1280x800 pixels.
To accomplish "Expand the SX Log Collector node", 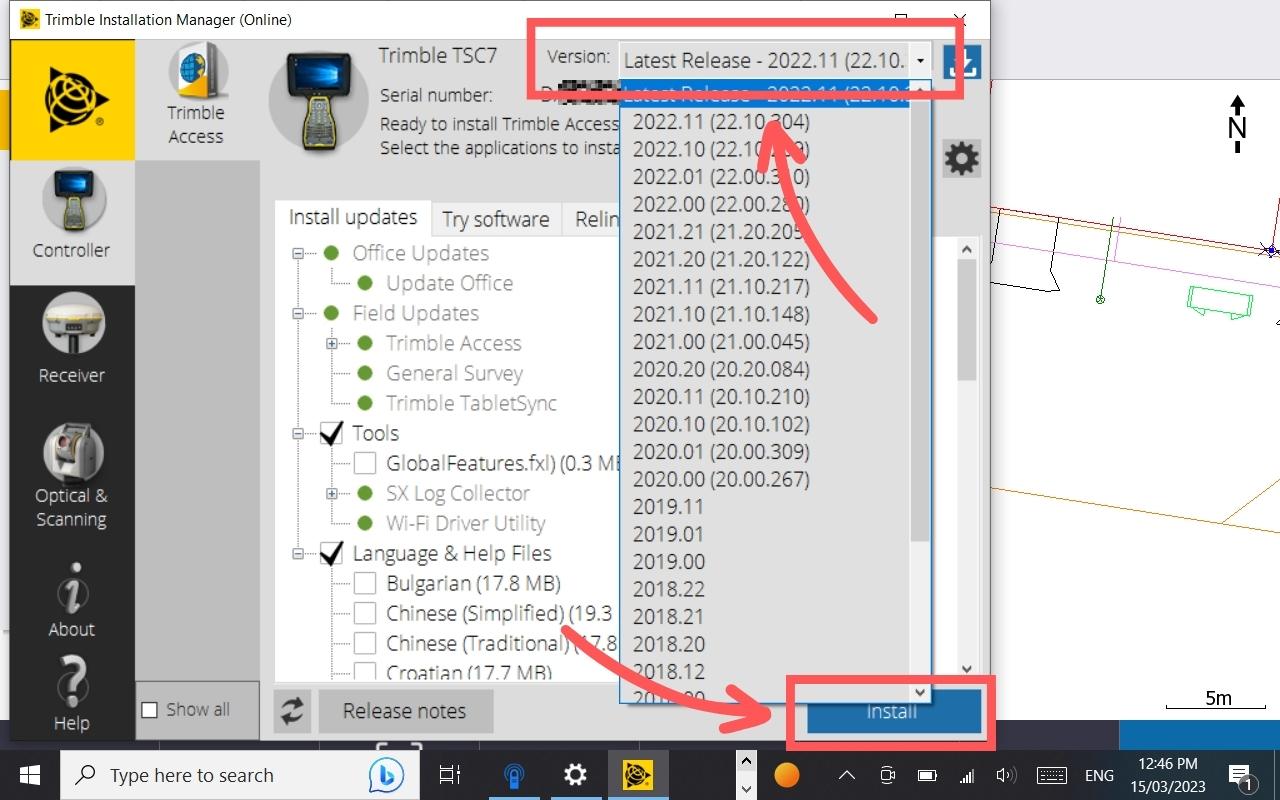I will pyautogui.click(x=332, y=494).
